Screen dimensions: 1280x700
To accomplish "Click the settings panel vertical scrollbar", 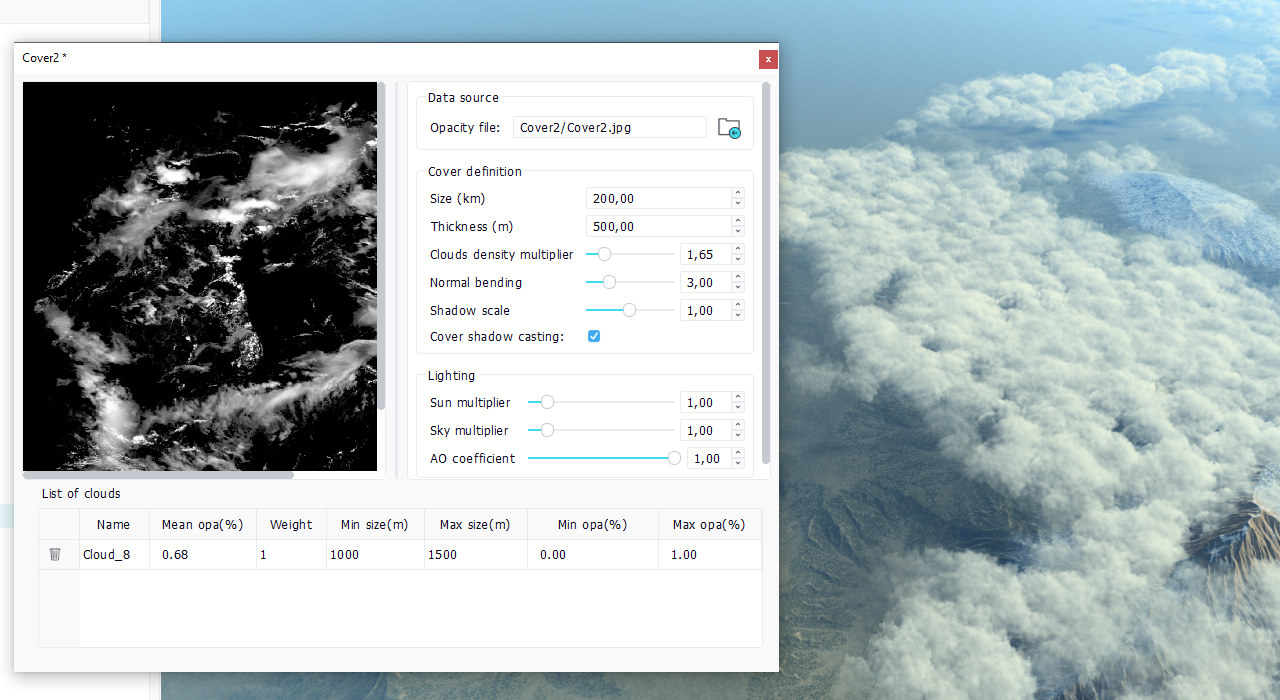I will pos(766,270).
